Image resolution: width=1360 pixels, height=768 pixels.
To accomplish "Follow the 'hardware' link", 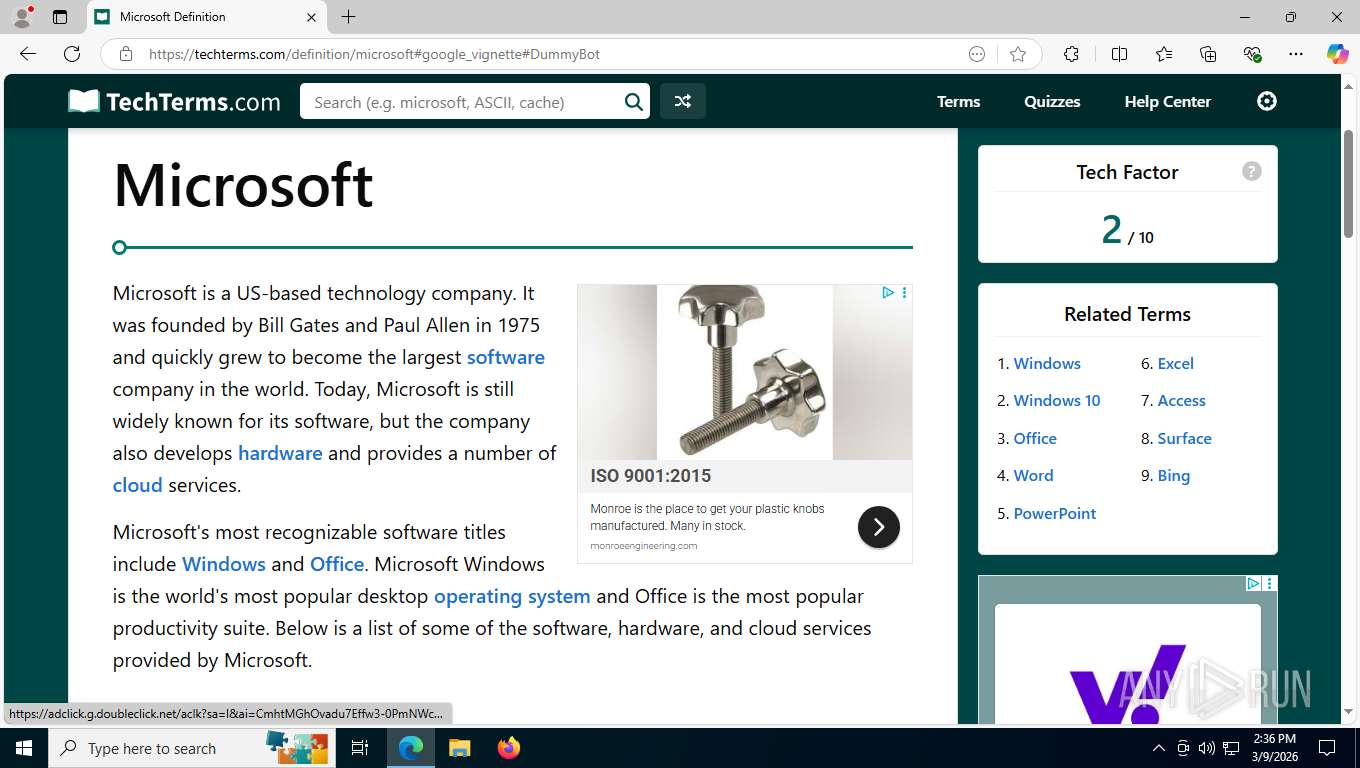I will click(x=280, y=453).
